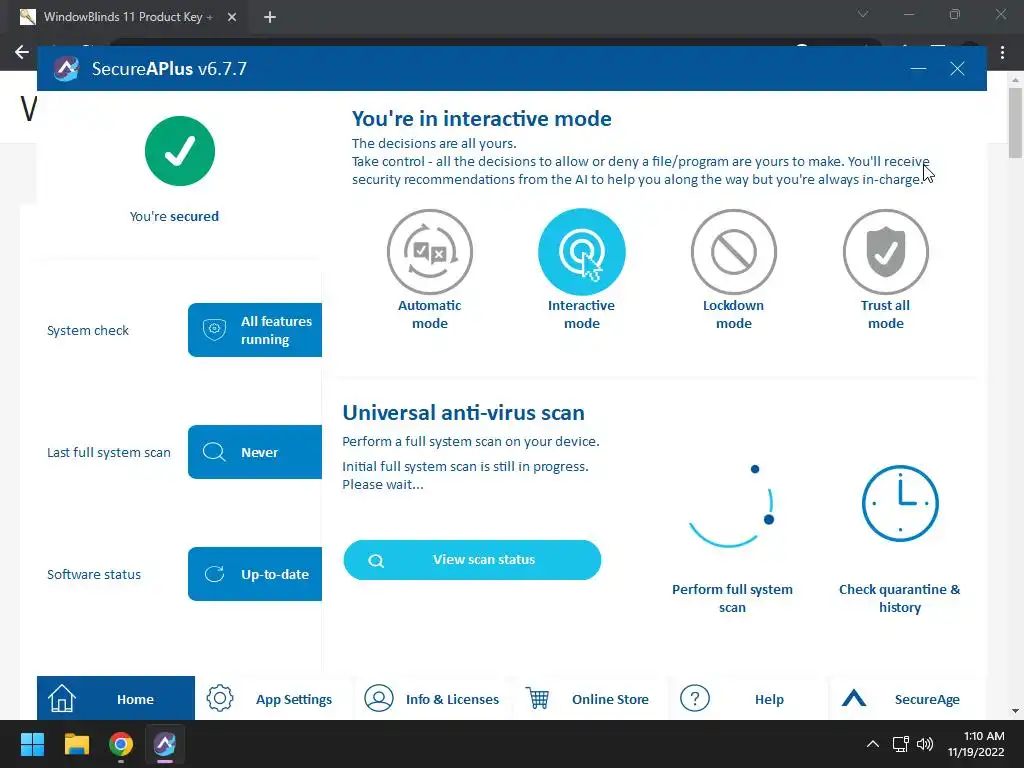Click the Home house icon
1024x768 pixels.
(62, 698)
